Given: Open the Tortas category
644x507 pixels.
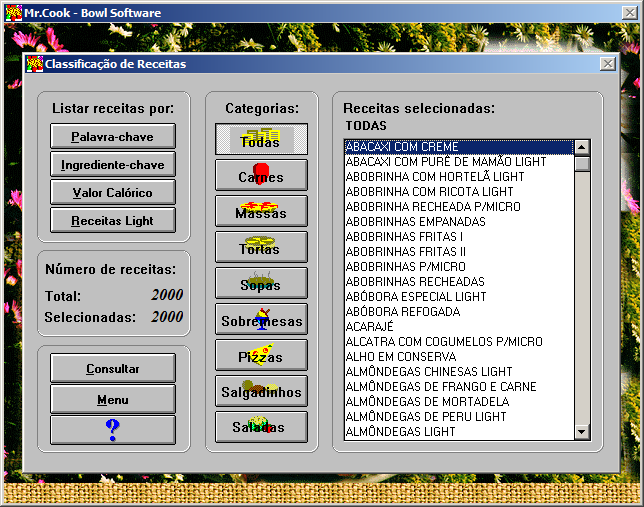Looking at the screenshot, I should point(261,247).
